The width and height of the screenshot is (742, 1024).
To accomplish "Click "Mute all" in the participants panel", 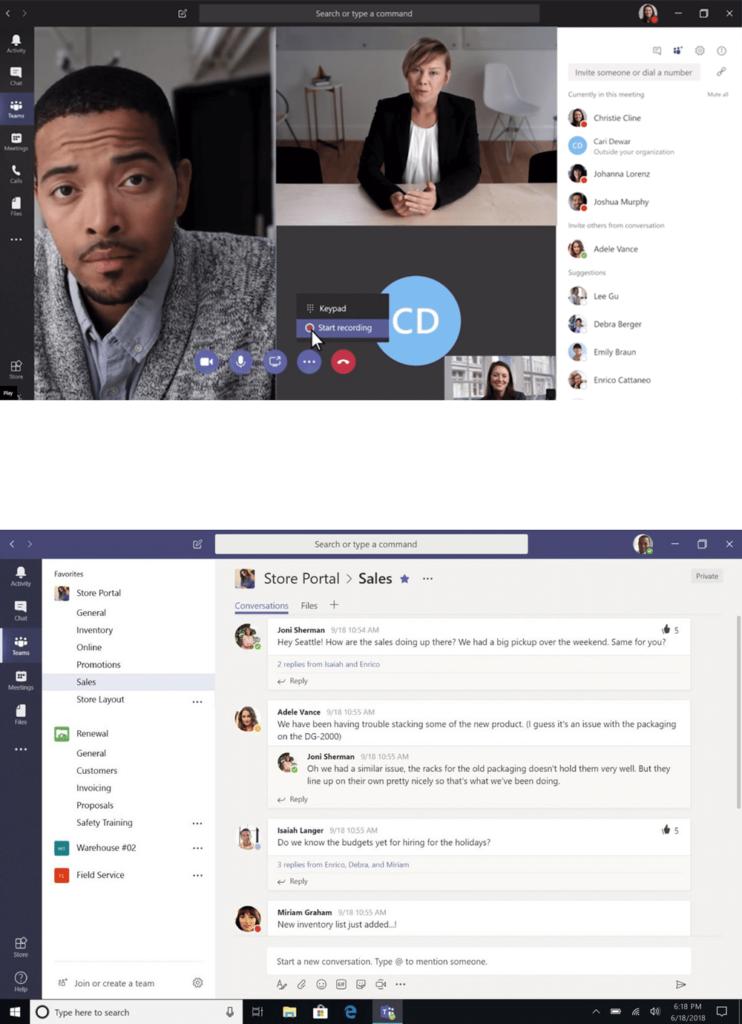I will tap(717, 94).
